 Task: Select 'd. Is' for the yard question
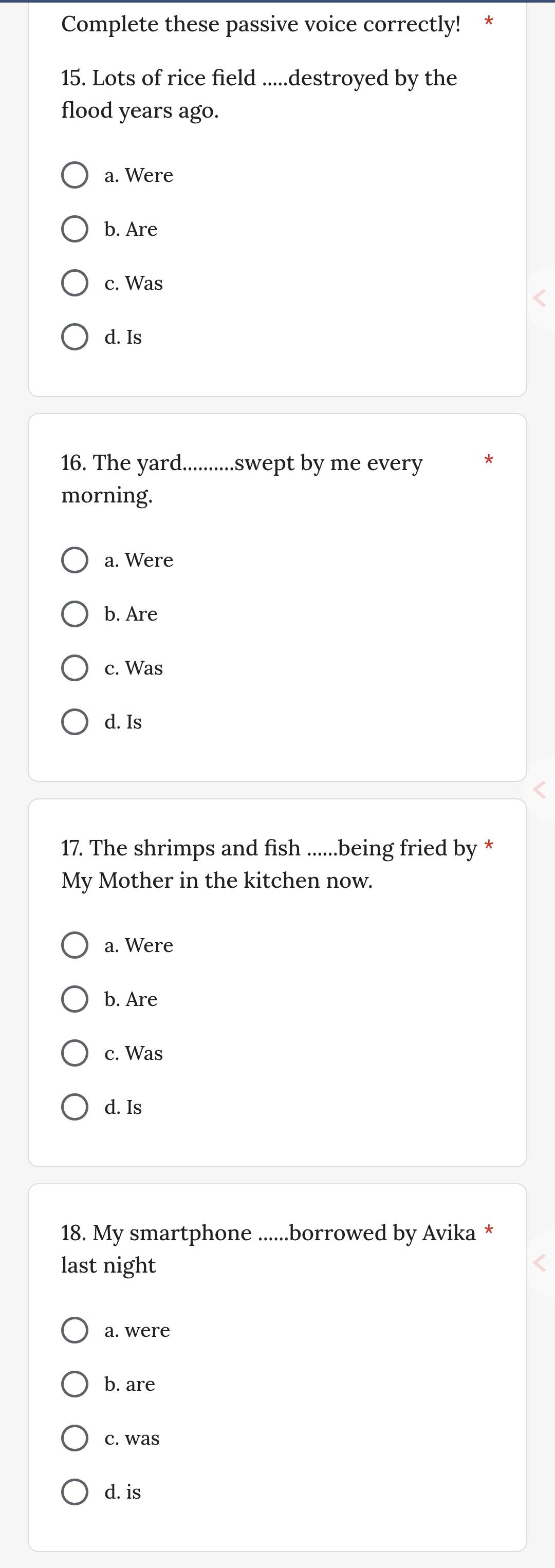click(x=75, y=722)
